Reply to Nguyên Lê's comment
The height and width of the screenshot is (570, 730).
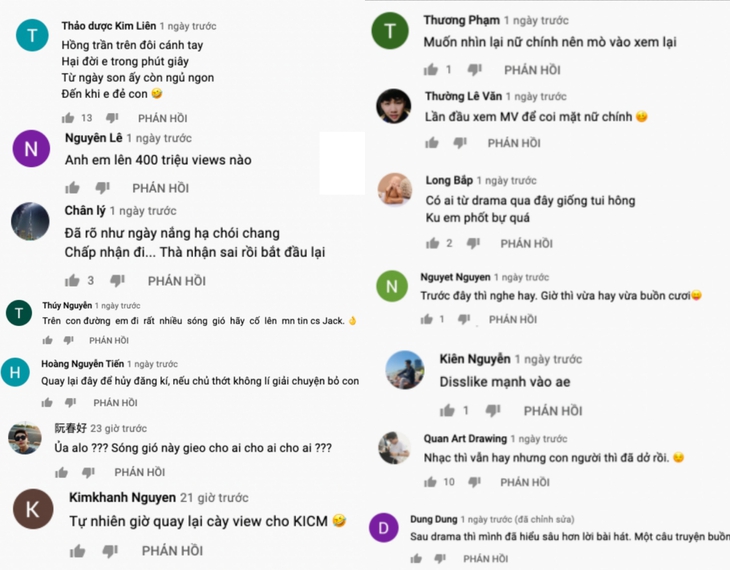pos(160,188)
